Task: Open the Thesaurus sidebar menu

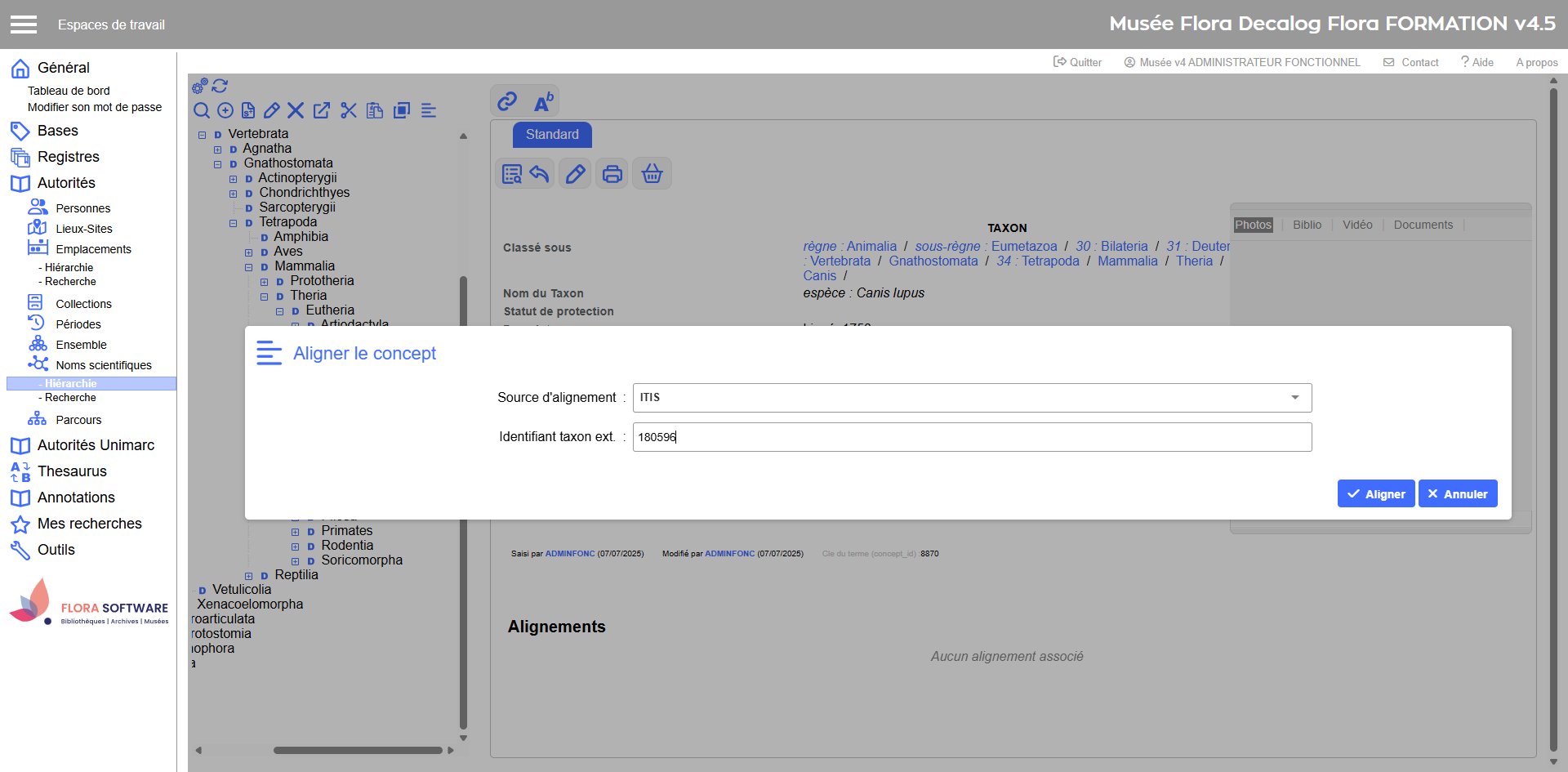Action: [72, 471]
